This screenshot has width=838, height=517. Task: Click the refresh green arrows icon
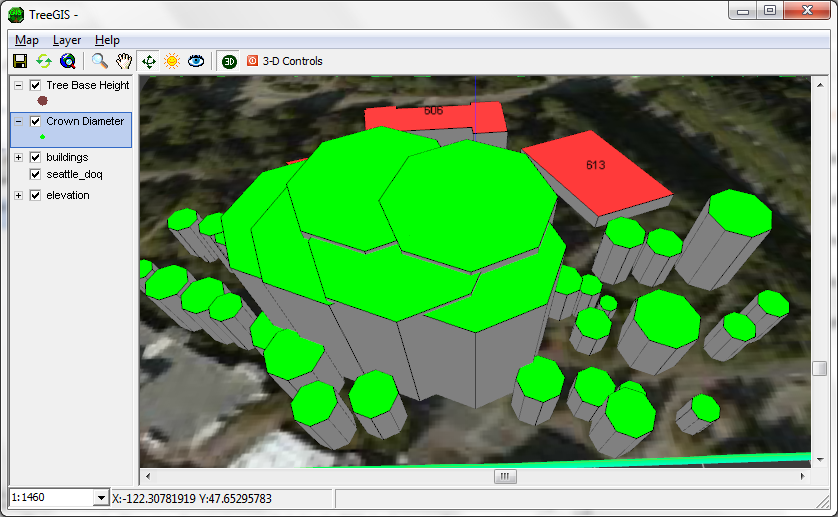pos(44,61)
